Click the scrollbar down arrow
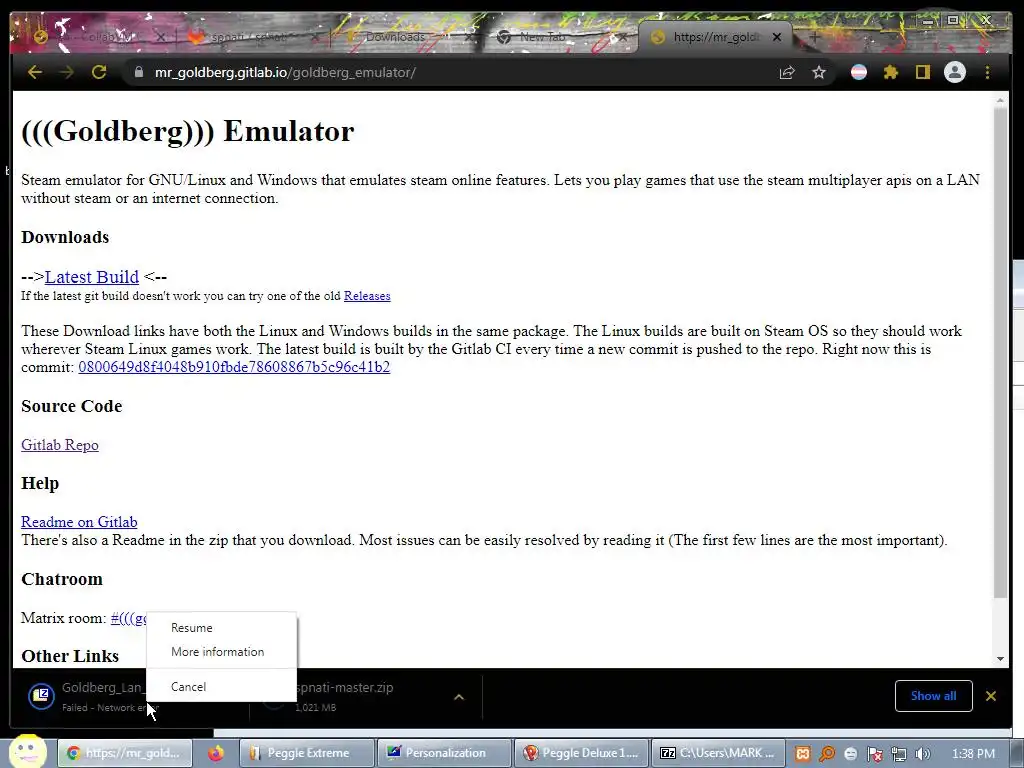The width and height of the screenshot is (1024, 768). coord(1000,658)
